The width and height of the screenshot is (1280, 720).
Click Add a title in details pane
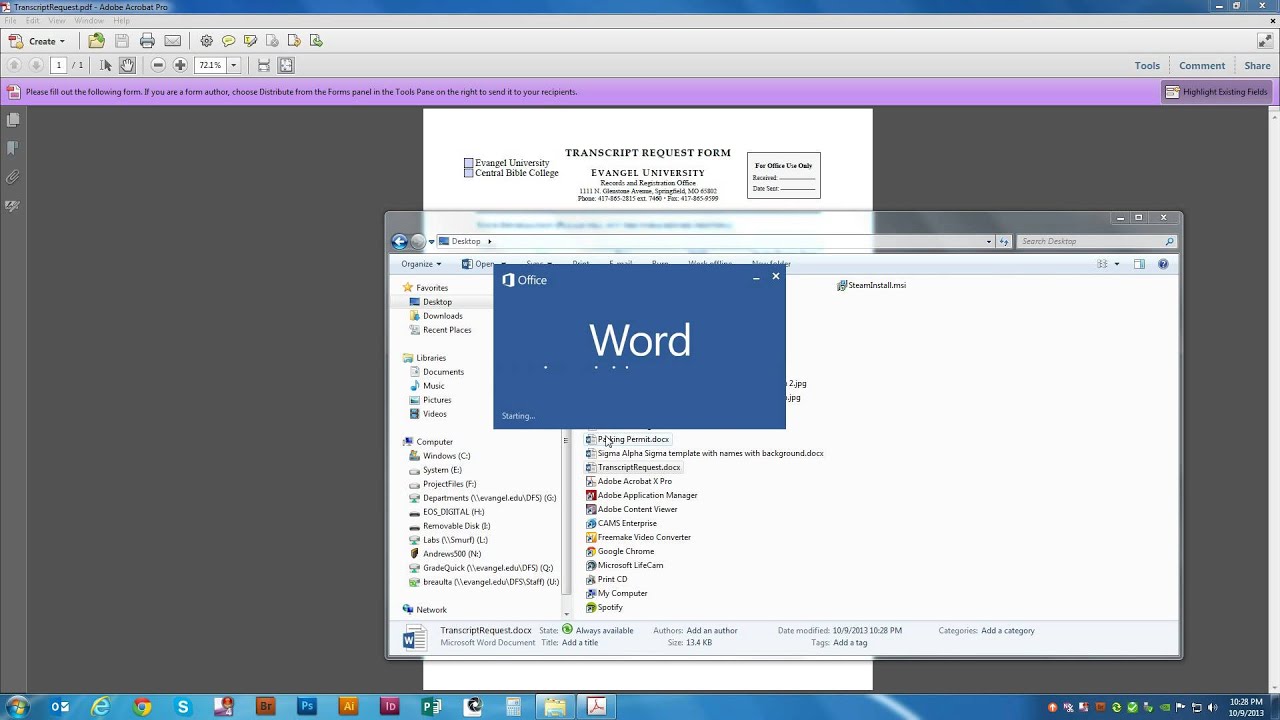click(x=580, y=643)
